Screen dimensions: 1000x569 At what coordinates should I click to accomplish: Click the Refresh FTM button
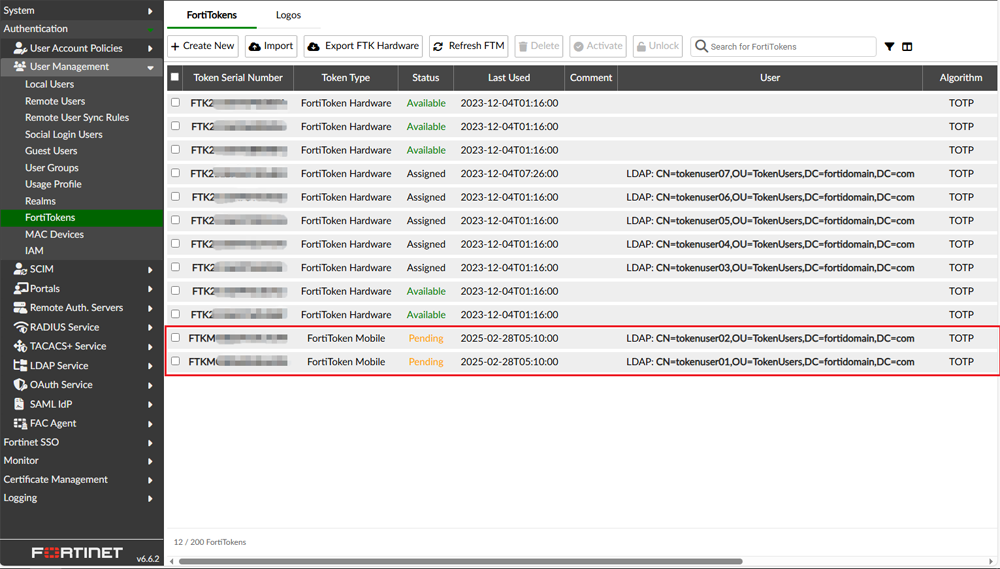pos(468,46)
